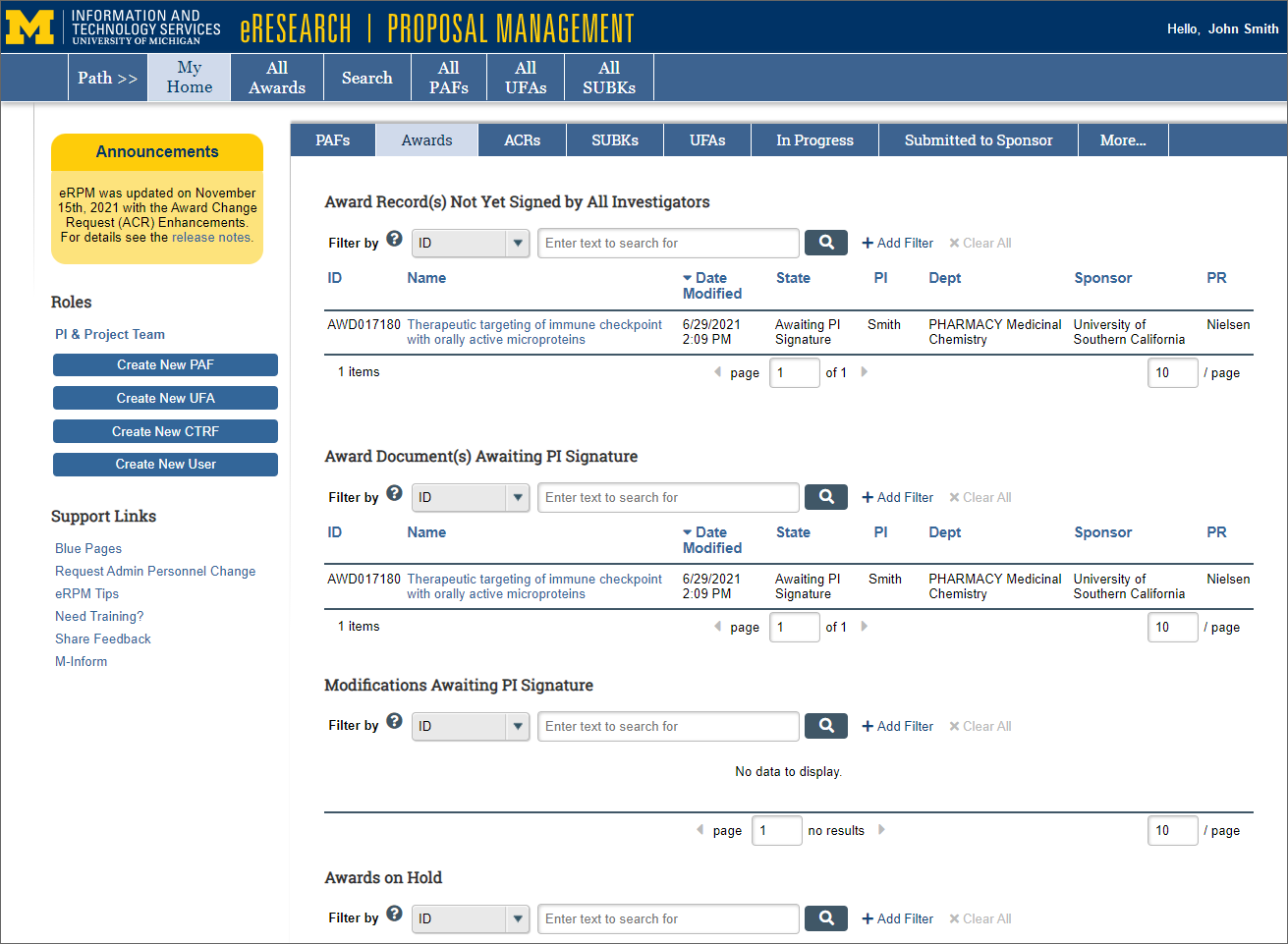Open Need Training? link
Screen dimensions: 1288x944
(99, 616)
